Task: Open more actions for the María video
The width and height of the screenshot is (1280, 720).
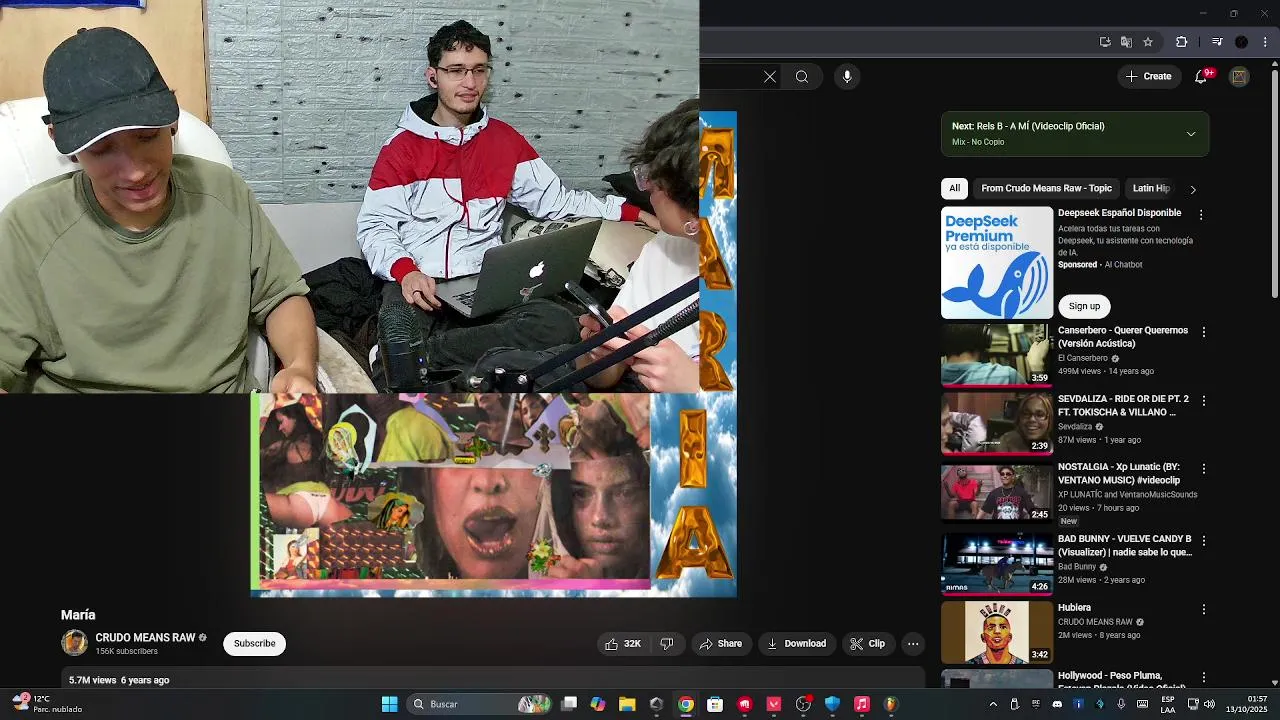Action: 913,644
